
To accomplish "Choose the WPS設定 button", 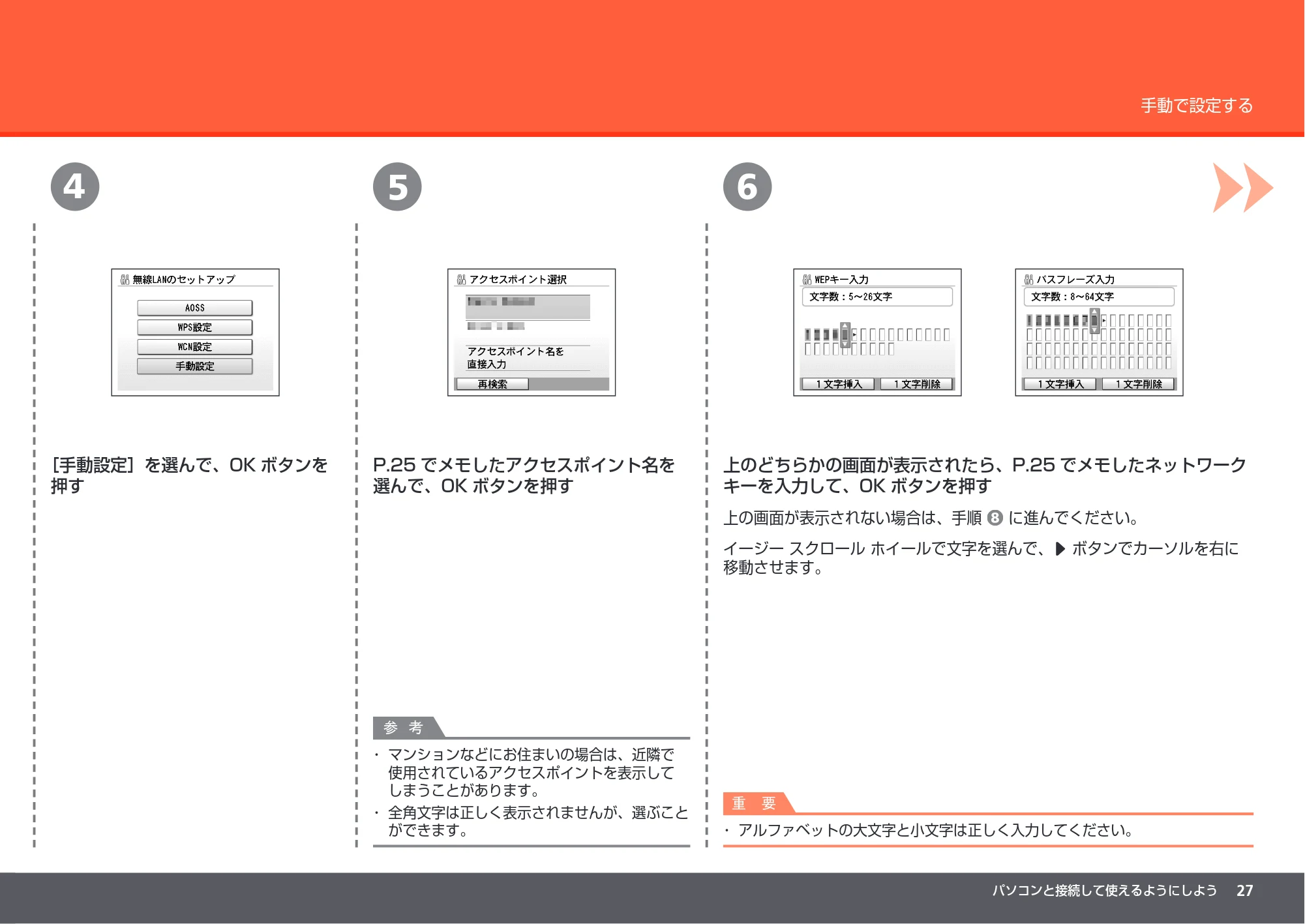I will (x=194, y=327).
